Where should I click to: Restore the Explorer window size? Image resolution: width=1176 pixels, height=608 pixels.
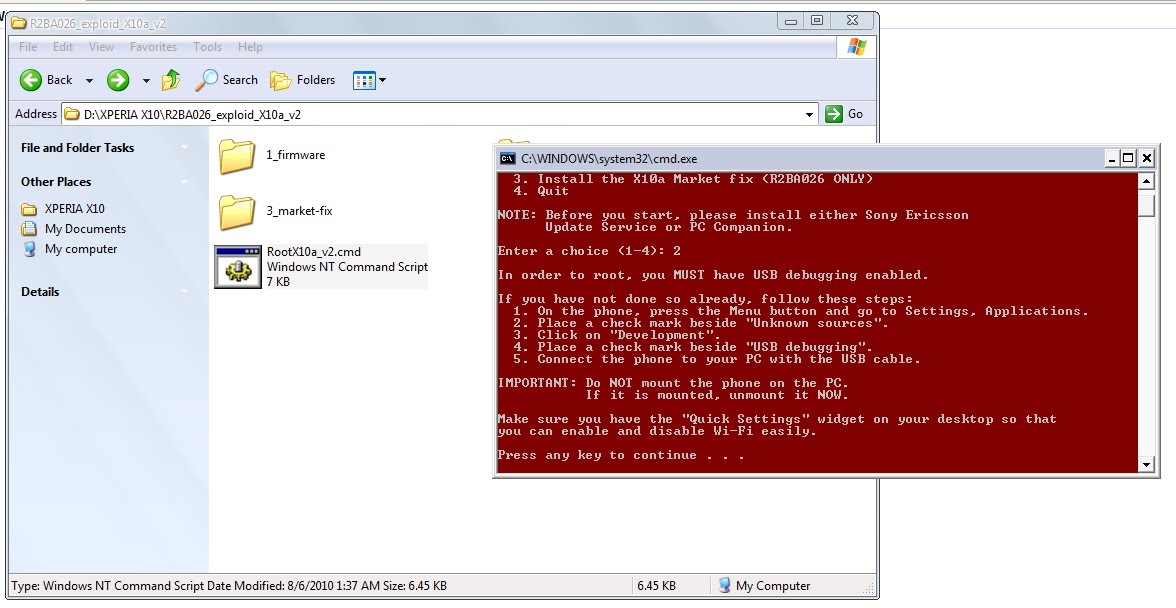pos(818,21)
